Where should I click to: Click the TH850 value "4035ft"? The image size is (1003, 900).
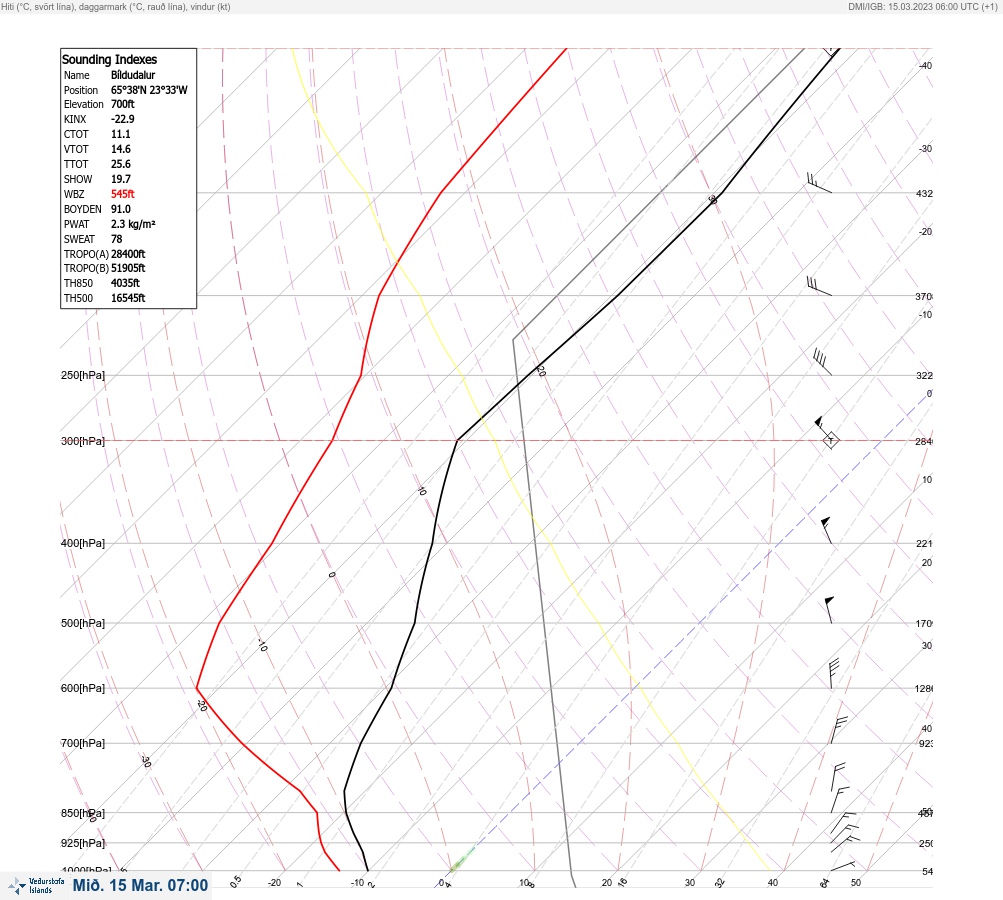(x=125, y=283)
